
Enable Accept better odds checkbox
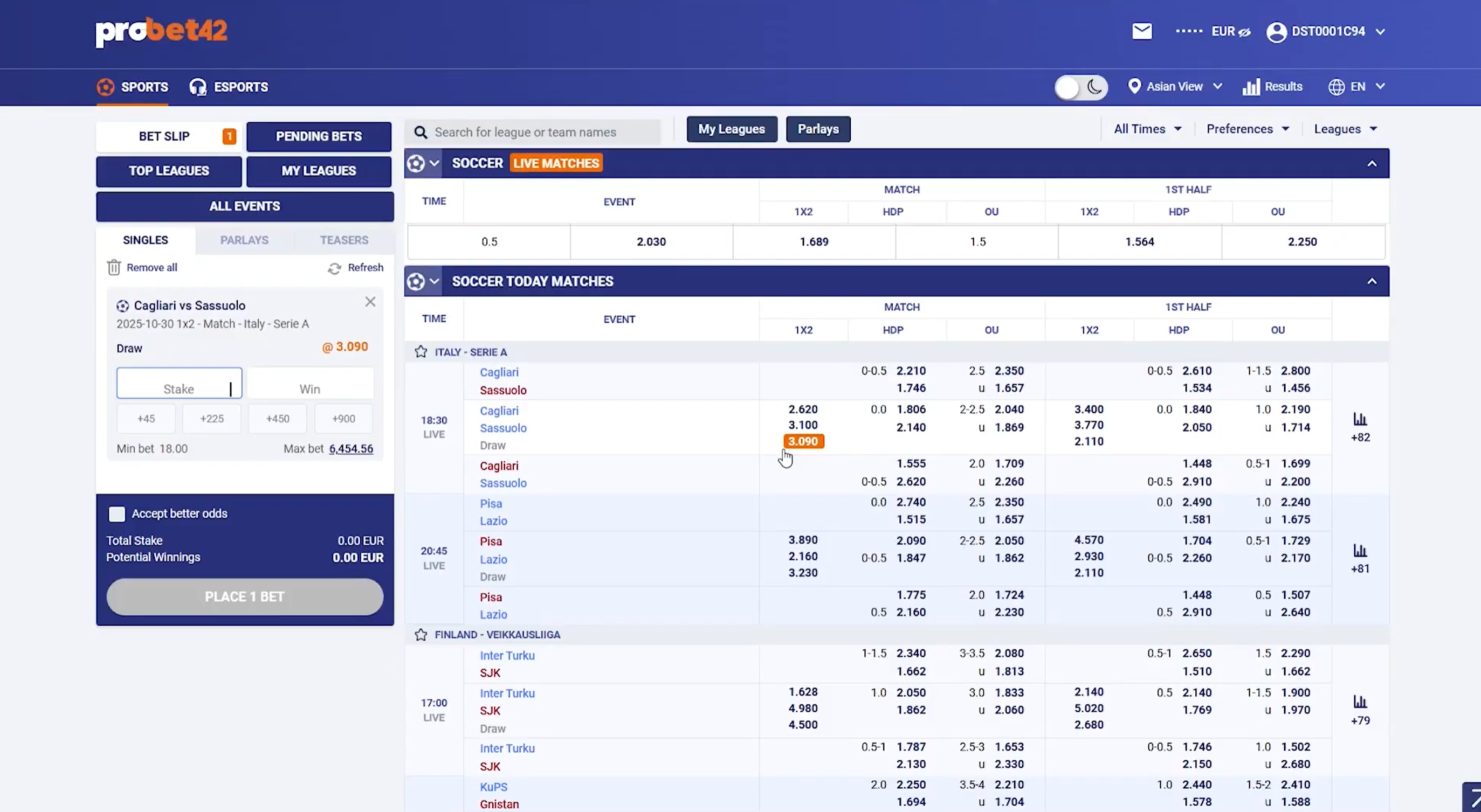116,513
